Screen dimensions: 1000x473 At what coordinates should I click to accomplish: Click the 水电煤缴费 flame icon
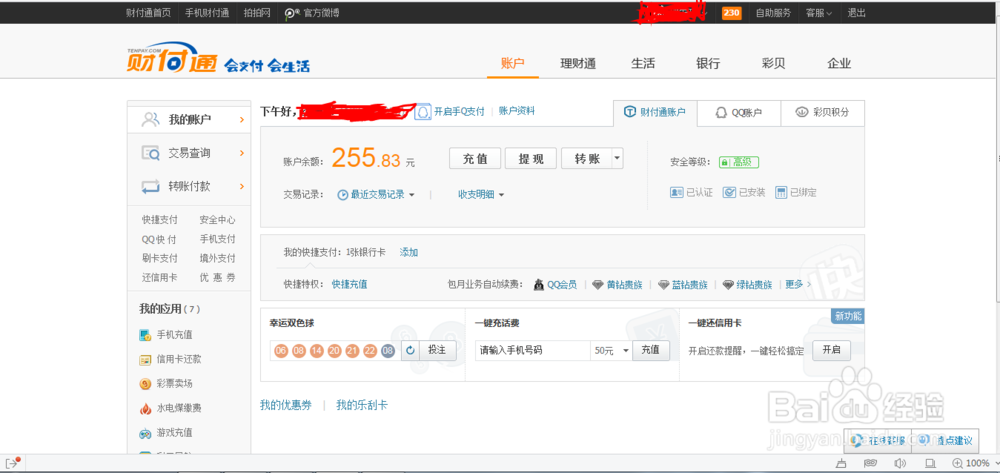coord(145,409)
